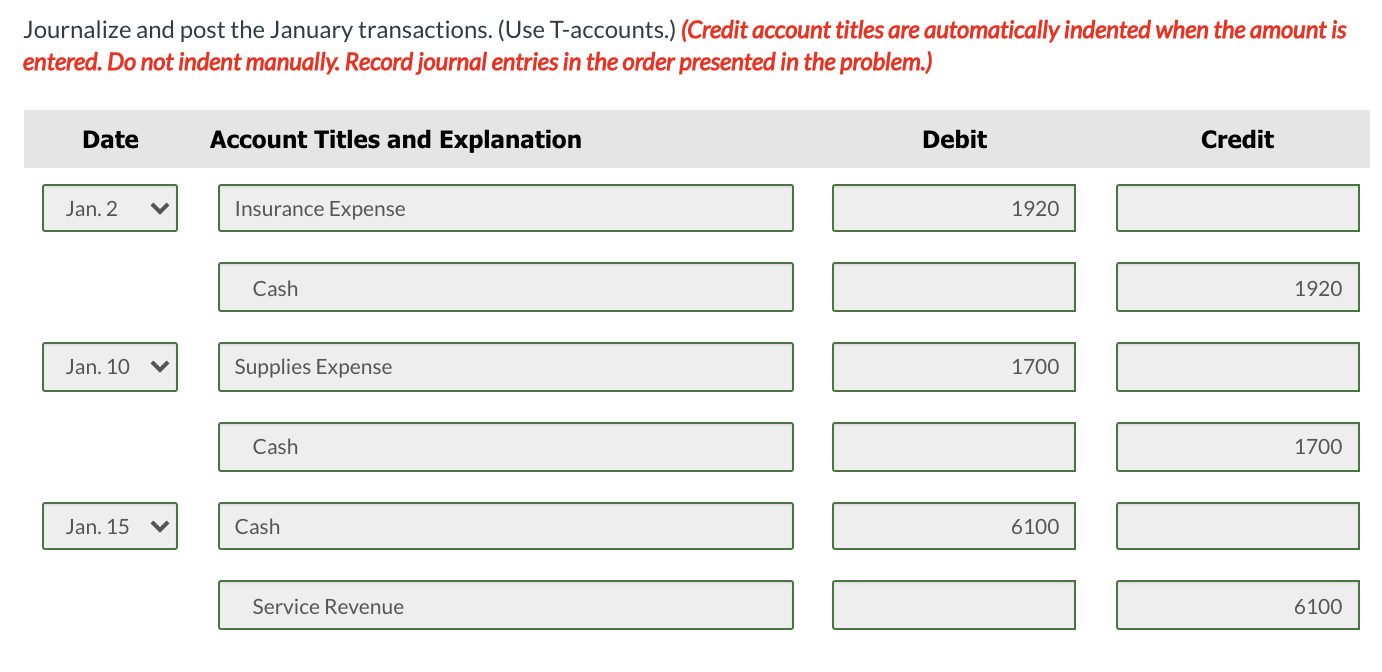Open the Jan. 2 date dropdown
The image size is (1382, 672).
point(110,208)
